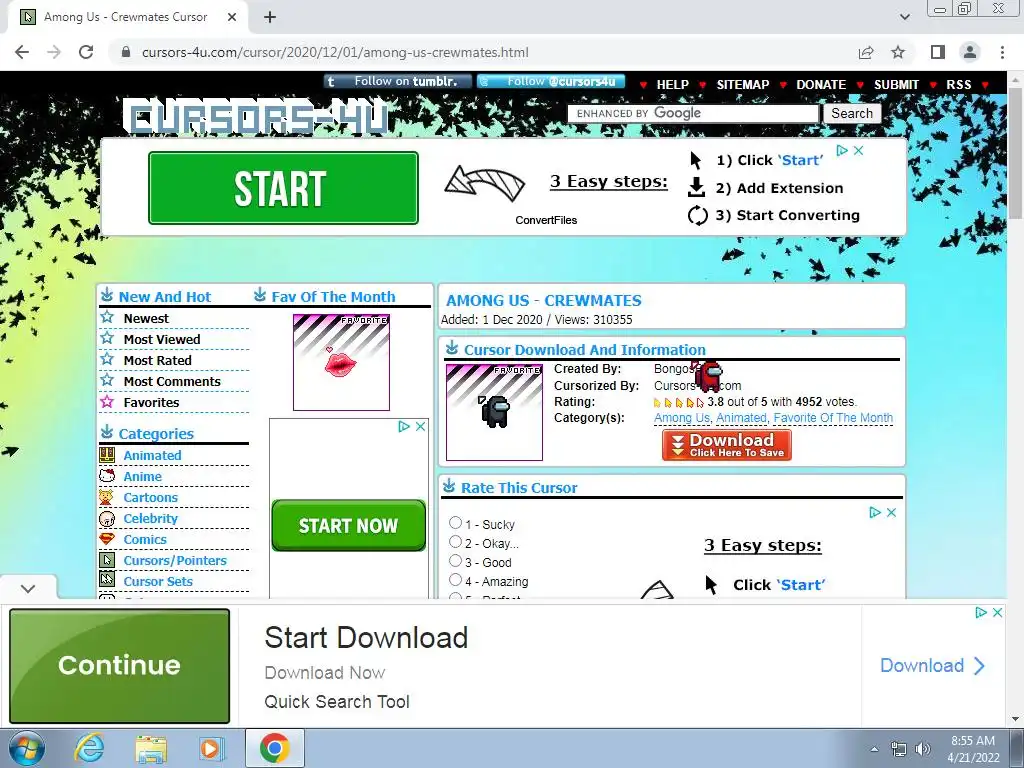Collapse bottom ad with chevron tab
This screenshot has width=1024, height=768.
(28, 588)
